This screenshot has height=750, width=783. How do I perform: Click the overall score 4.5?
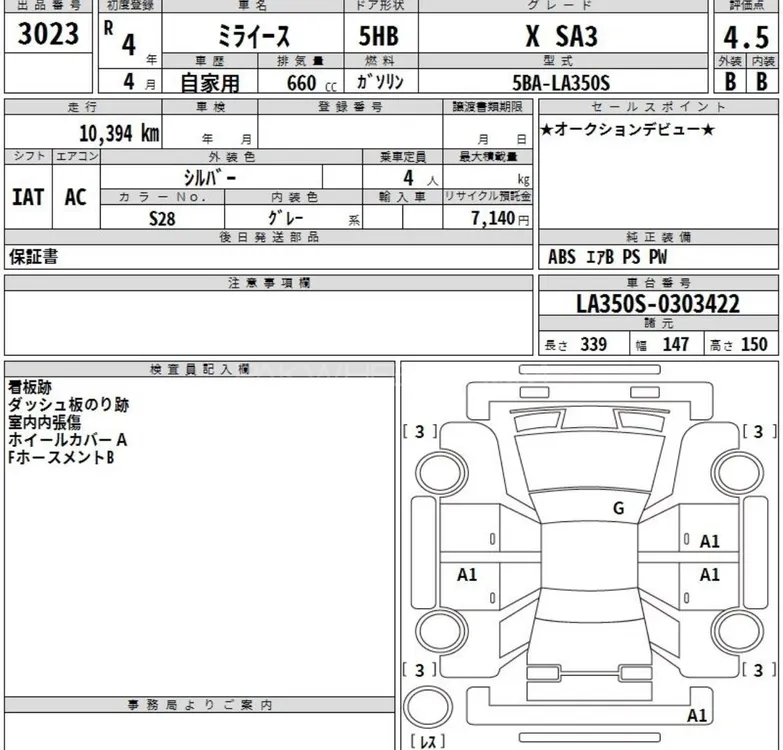tap(746, 37)
